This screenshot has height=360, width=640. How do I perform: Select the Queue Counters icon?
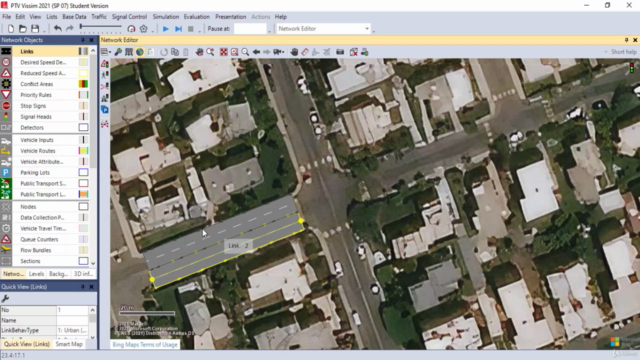tap(6, 239)
